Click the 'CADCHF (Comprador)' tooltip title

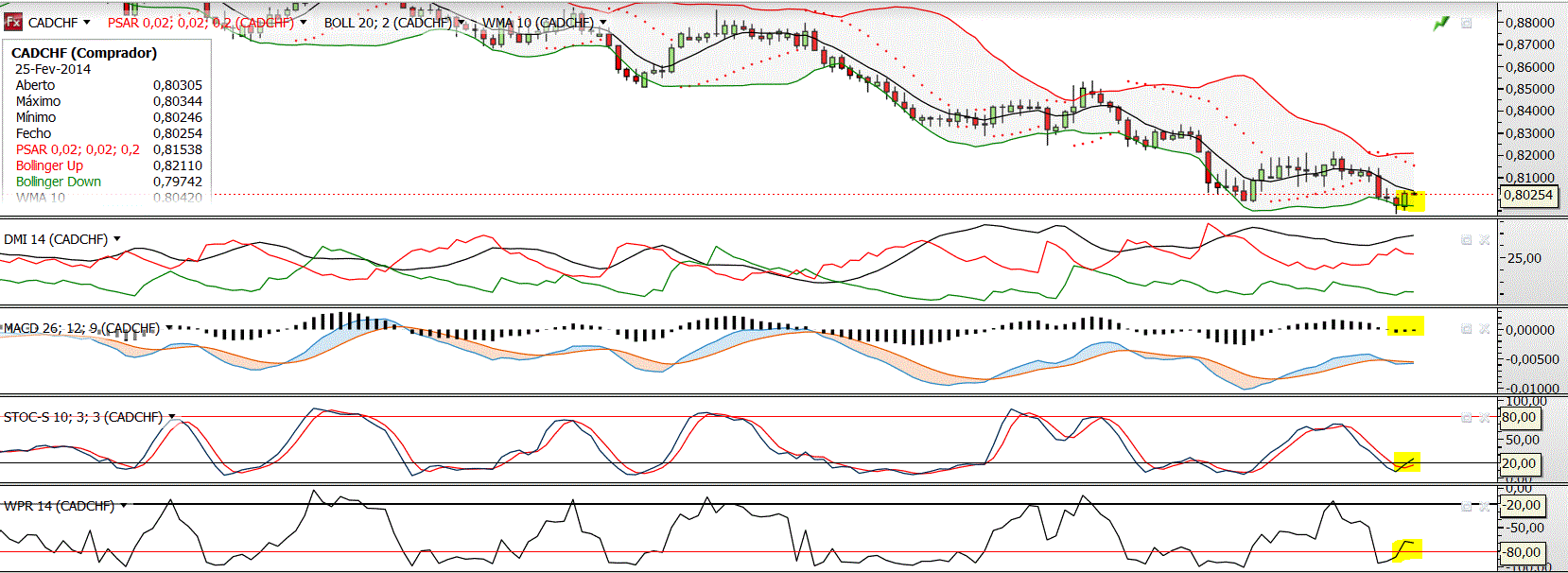point(84,53)
